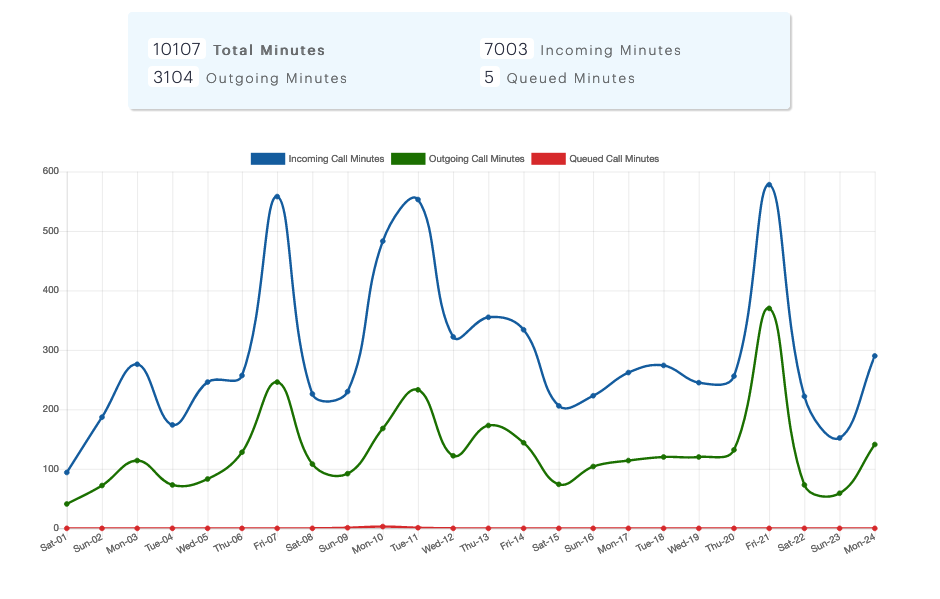Click the blue incoming data point on Mon-24
Viewport: 940px width, 599px height.
tap(875, 356)
